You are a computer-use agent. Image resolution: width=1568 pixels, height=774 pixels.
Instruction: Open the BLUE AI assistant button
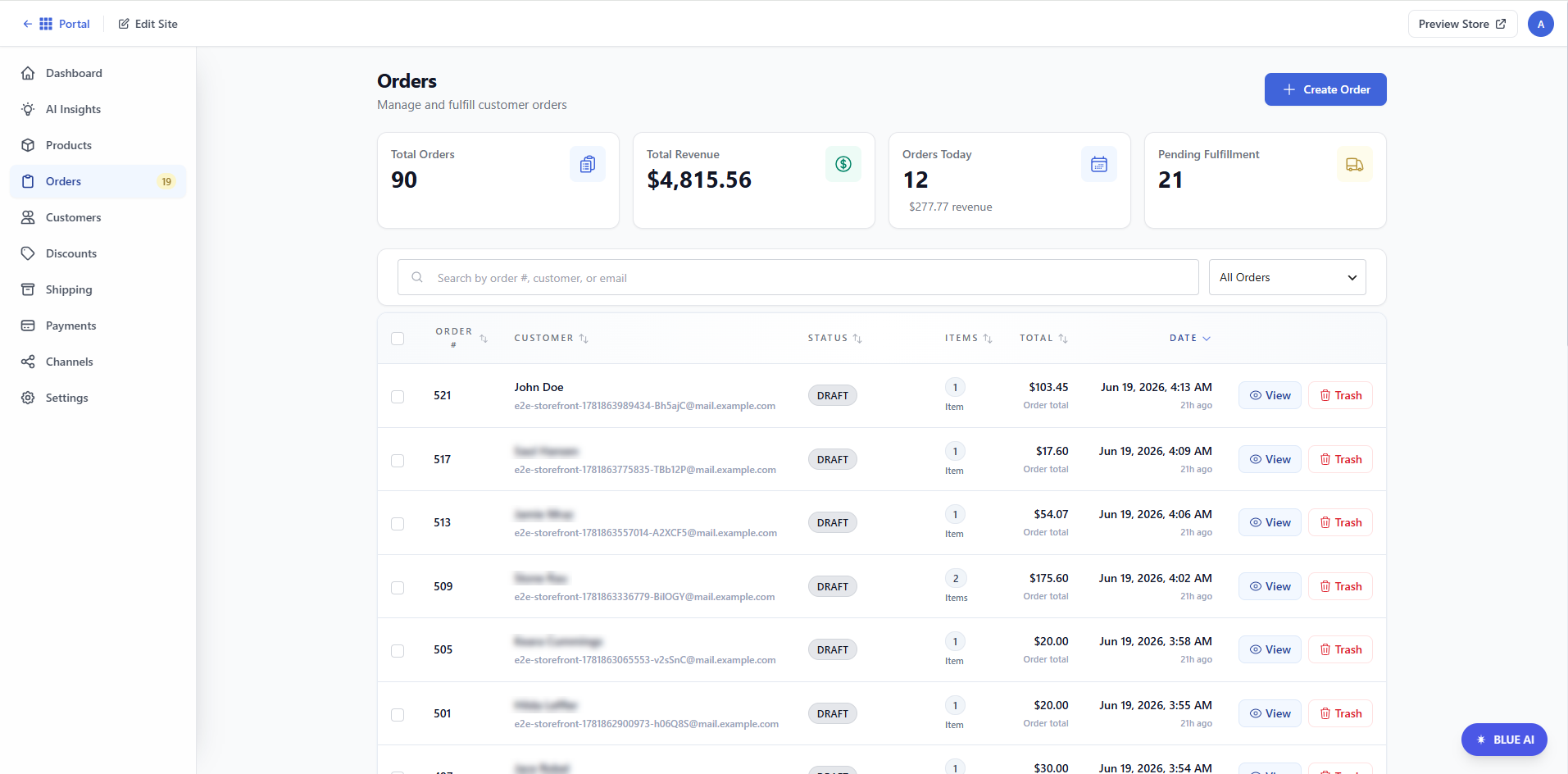(1504, 740)
